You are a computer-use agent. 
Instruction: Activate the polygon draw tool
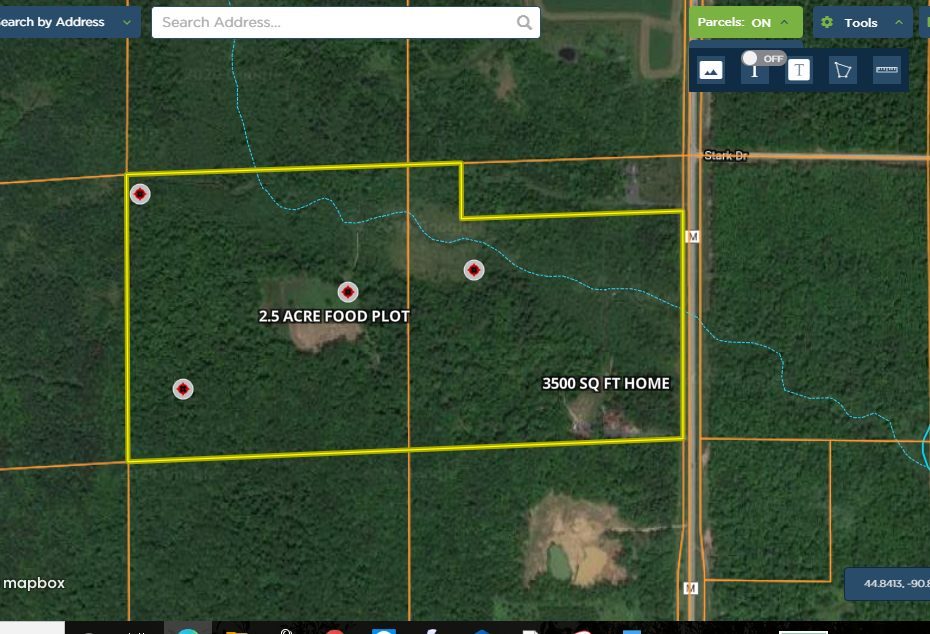(843, 70)
